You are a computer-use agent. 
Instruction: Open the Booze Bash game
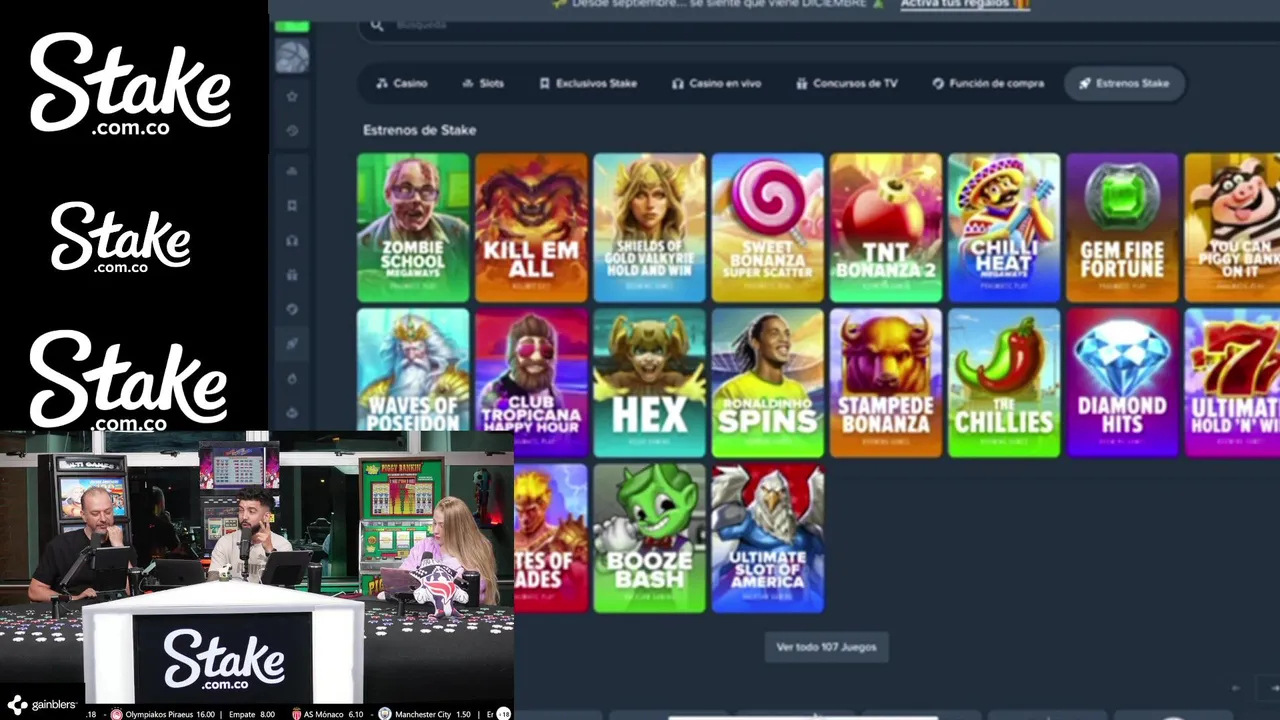(x=649, y=538)
